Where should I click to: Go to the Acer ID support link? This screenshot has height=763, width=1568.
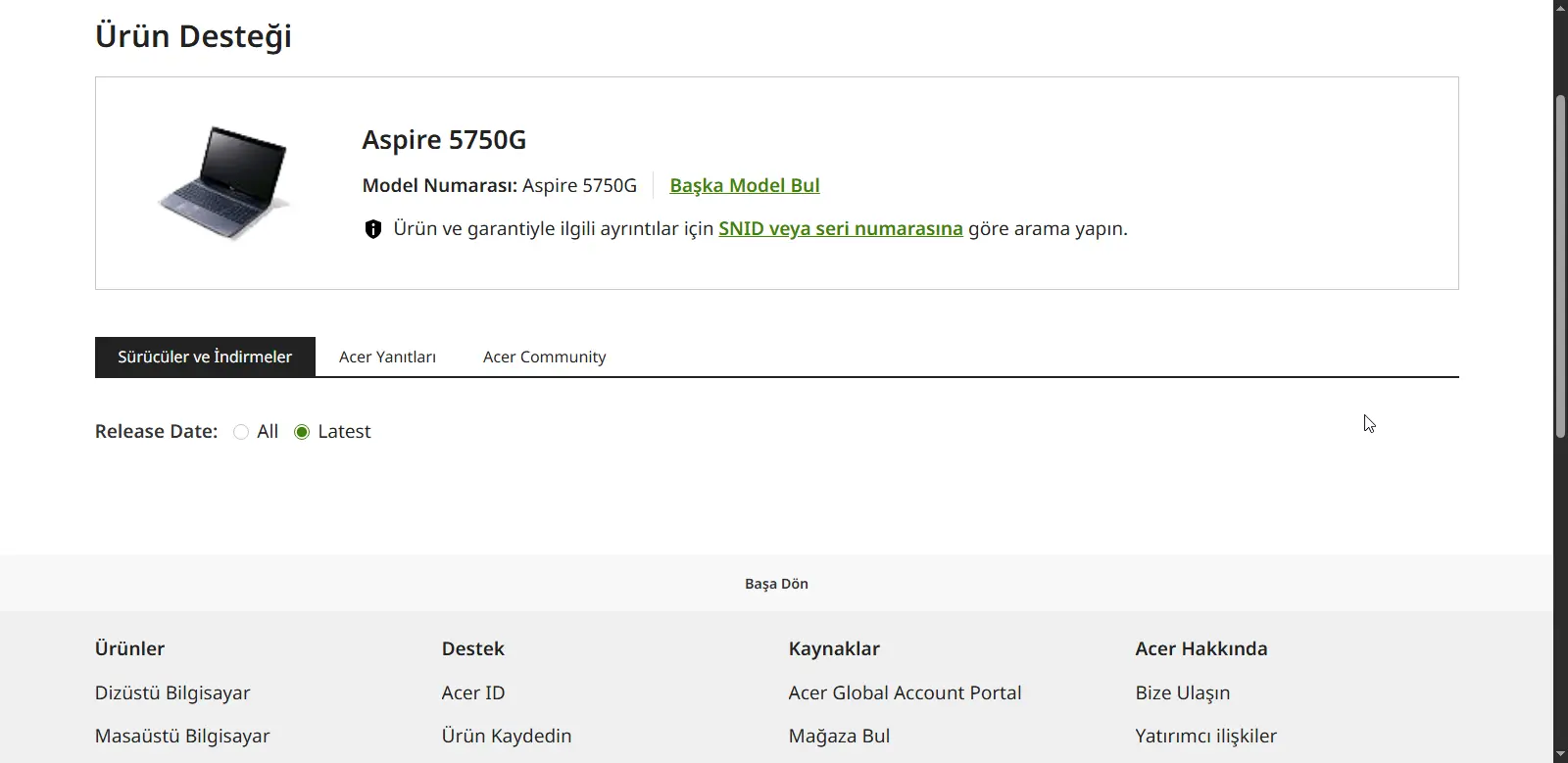coord(473,692)
